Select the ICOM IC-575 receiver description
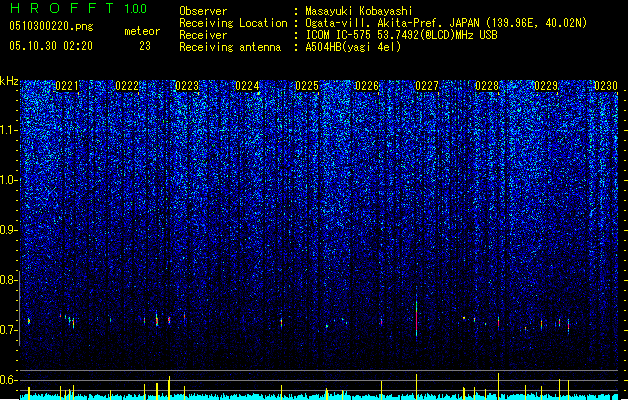 click(x=402, y=35)
